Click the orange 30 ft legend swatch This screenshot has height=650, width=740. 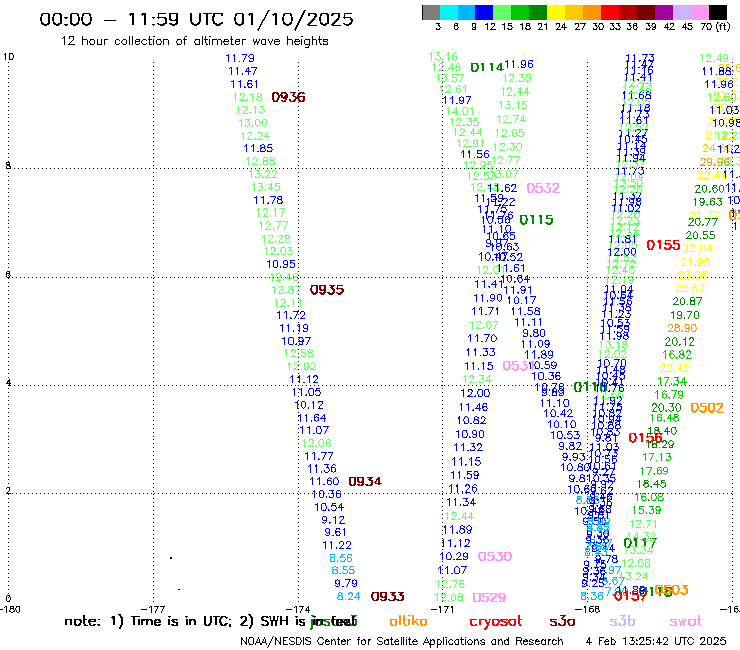click(591, 12)
